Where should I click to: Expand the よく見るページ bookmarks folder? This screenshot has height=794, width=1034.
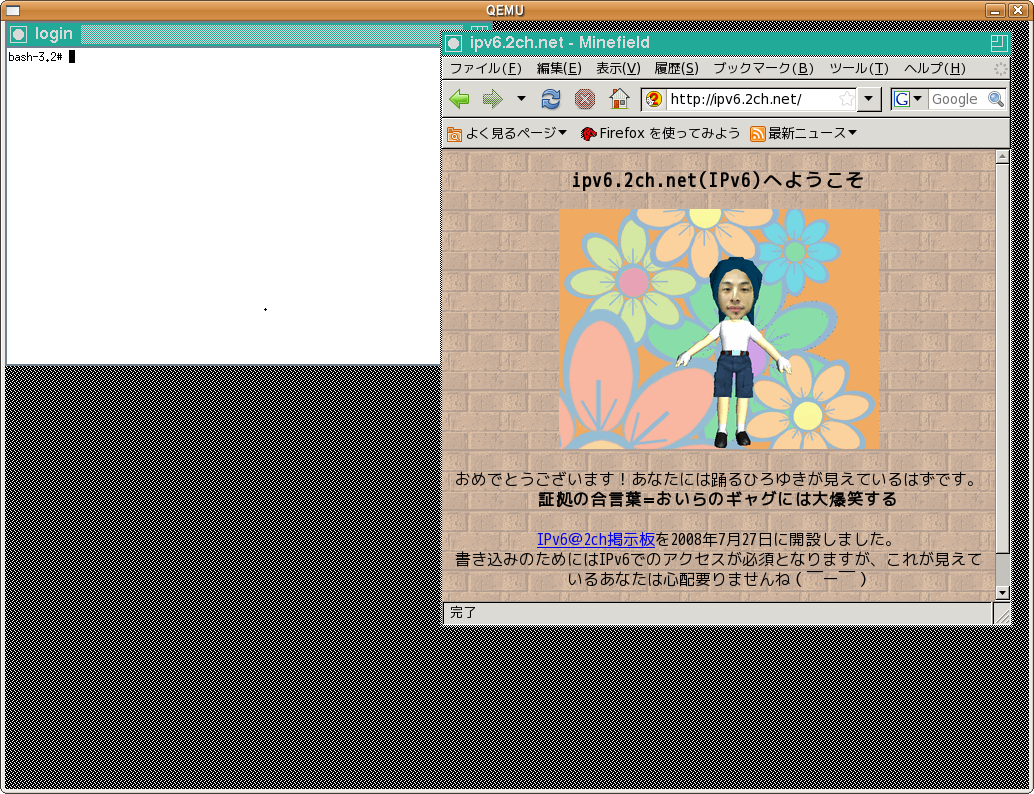[x=506, y=133]
